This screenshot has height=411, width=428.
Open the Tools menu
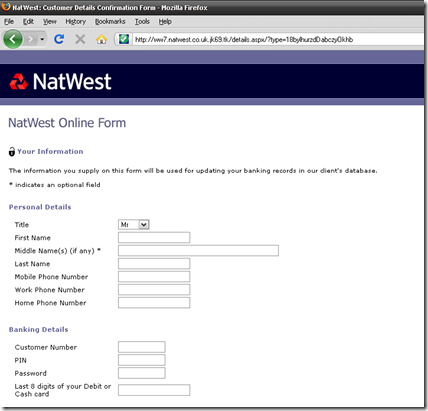[x=142, y=22]
